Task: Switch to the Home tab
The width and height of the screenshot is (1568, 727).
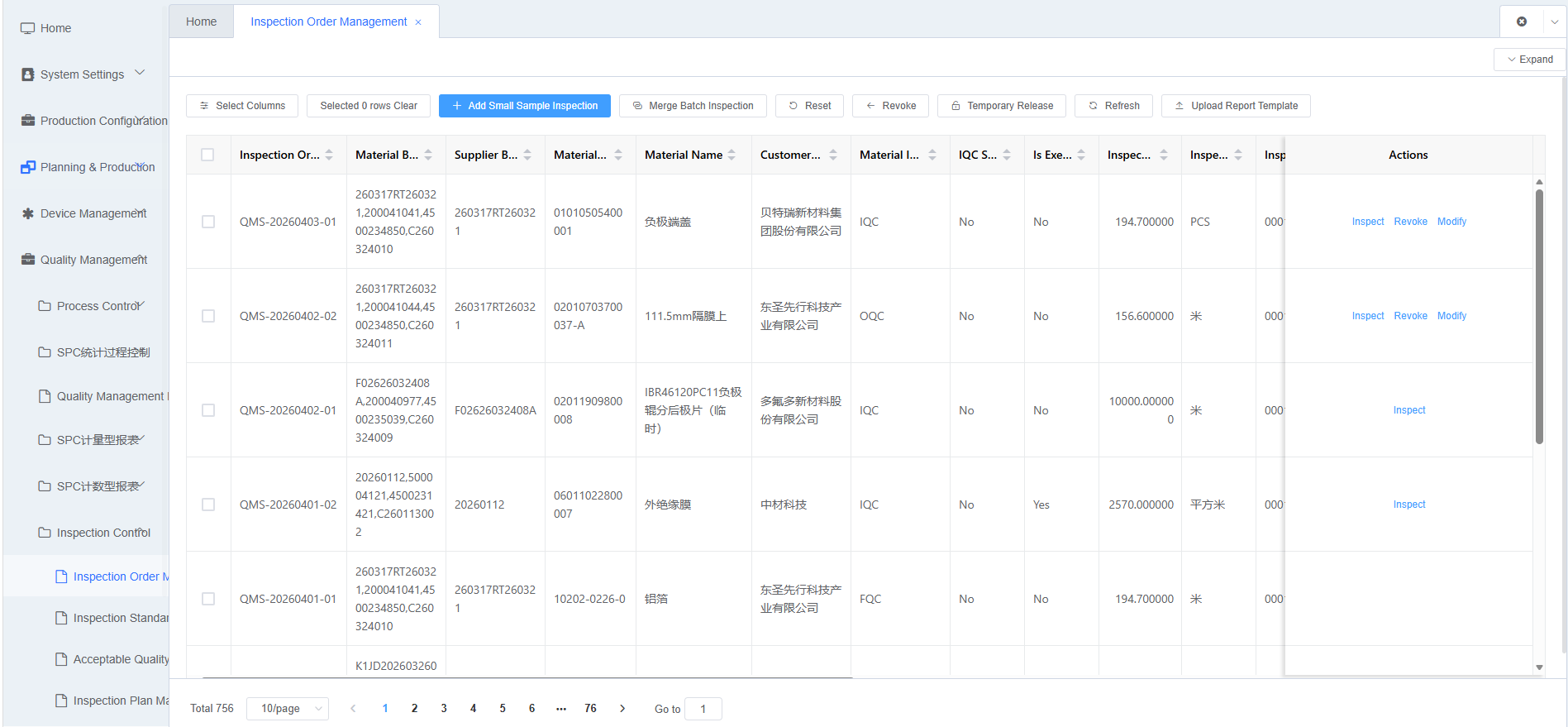Action: [x=202, y=22]
